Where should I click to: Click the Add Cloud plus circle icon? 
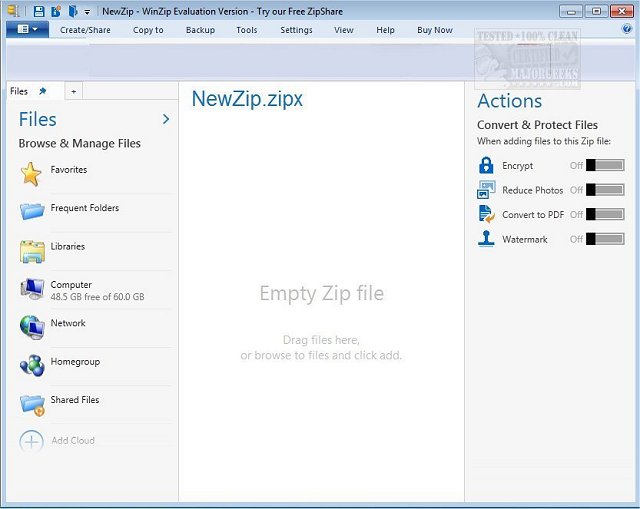point(31,442)
